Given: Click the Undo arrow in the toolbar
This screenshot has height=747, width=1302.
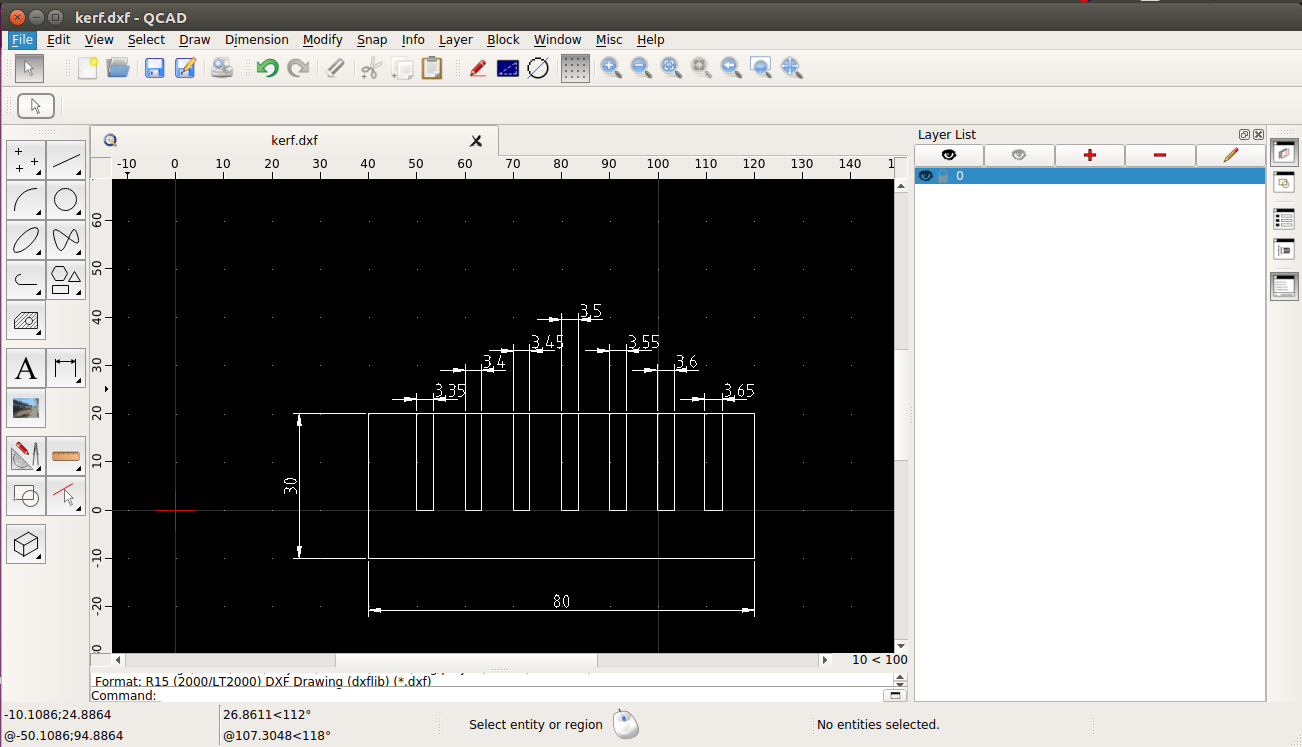Looking at the screenshot, I should [x=267, y=68].
